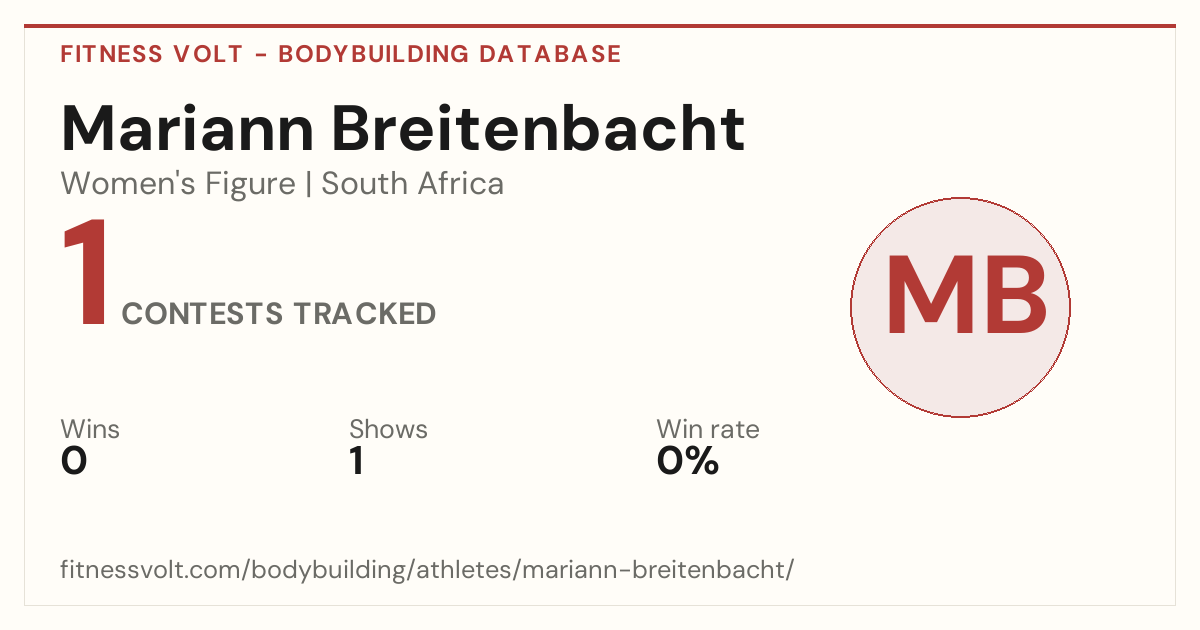The image size is (1200, 630).
Task: Click the Wins label
Action: pyautogui.click(x=90, y=429)
